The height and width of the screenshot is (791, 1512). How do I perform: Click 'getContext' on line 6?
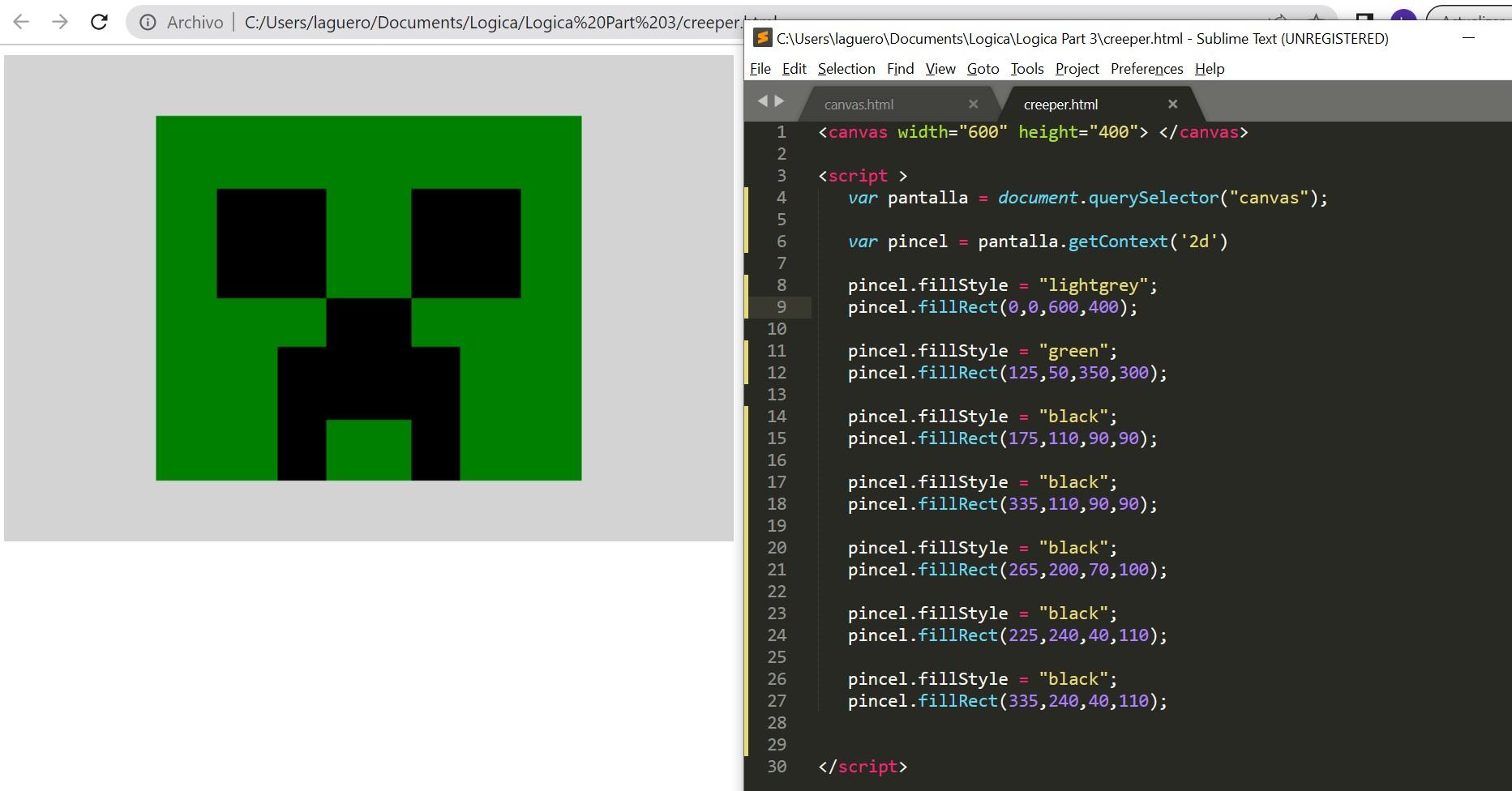click(1118, 242)
